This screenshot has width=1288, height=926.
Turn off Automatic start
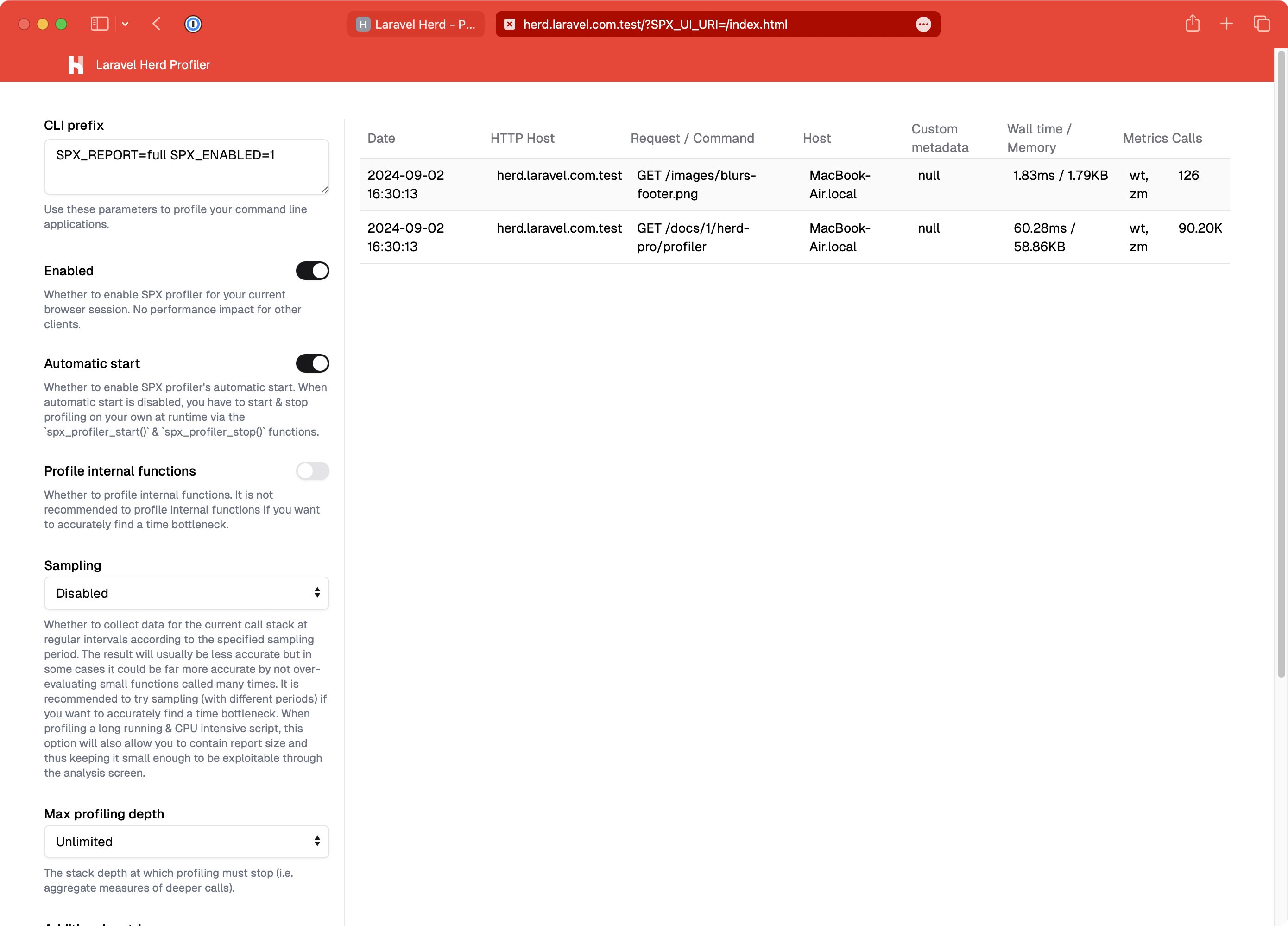[312, 363]
